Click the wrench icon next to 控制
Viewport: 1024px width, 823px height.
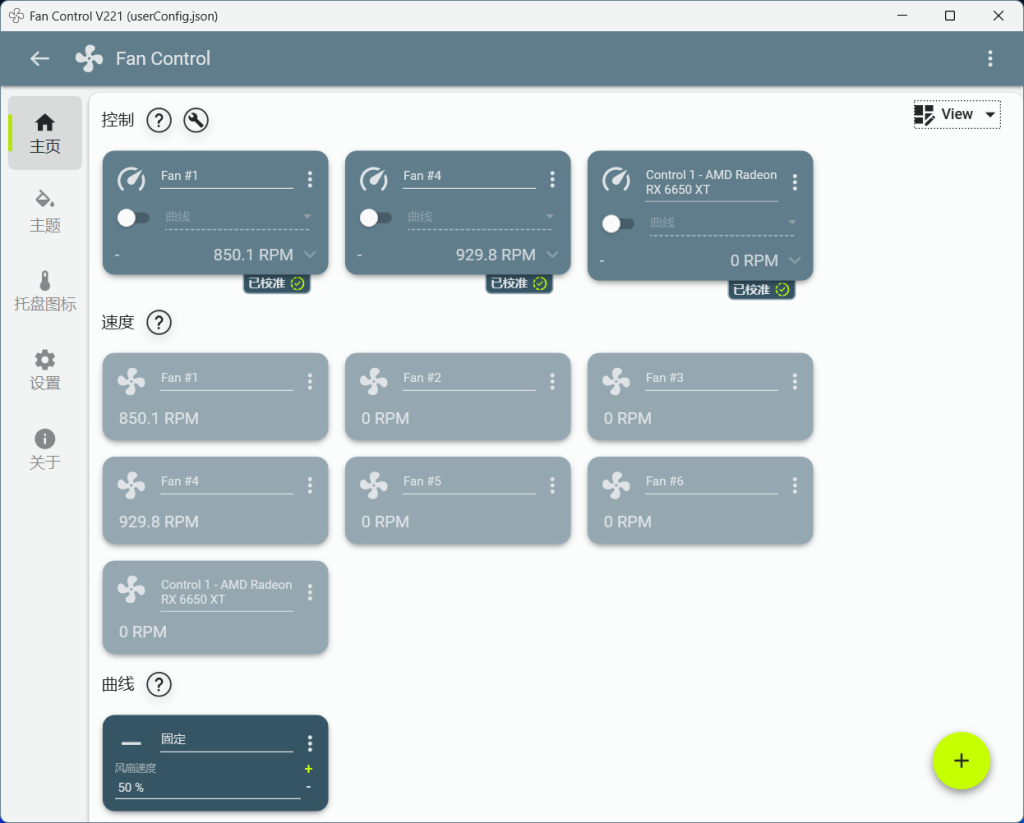point(196,120)
